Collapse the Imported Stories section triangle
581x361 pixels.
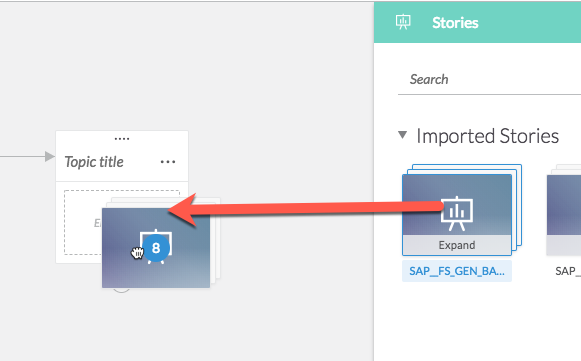tap(402, 135)
